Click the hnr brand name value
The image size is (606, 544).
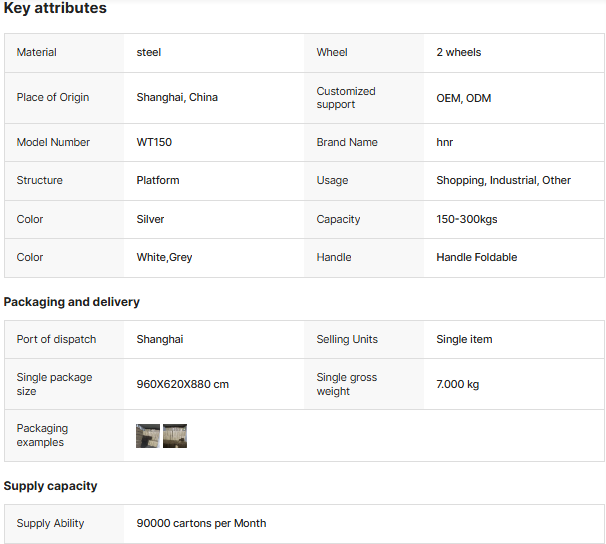445,142
